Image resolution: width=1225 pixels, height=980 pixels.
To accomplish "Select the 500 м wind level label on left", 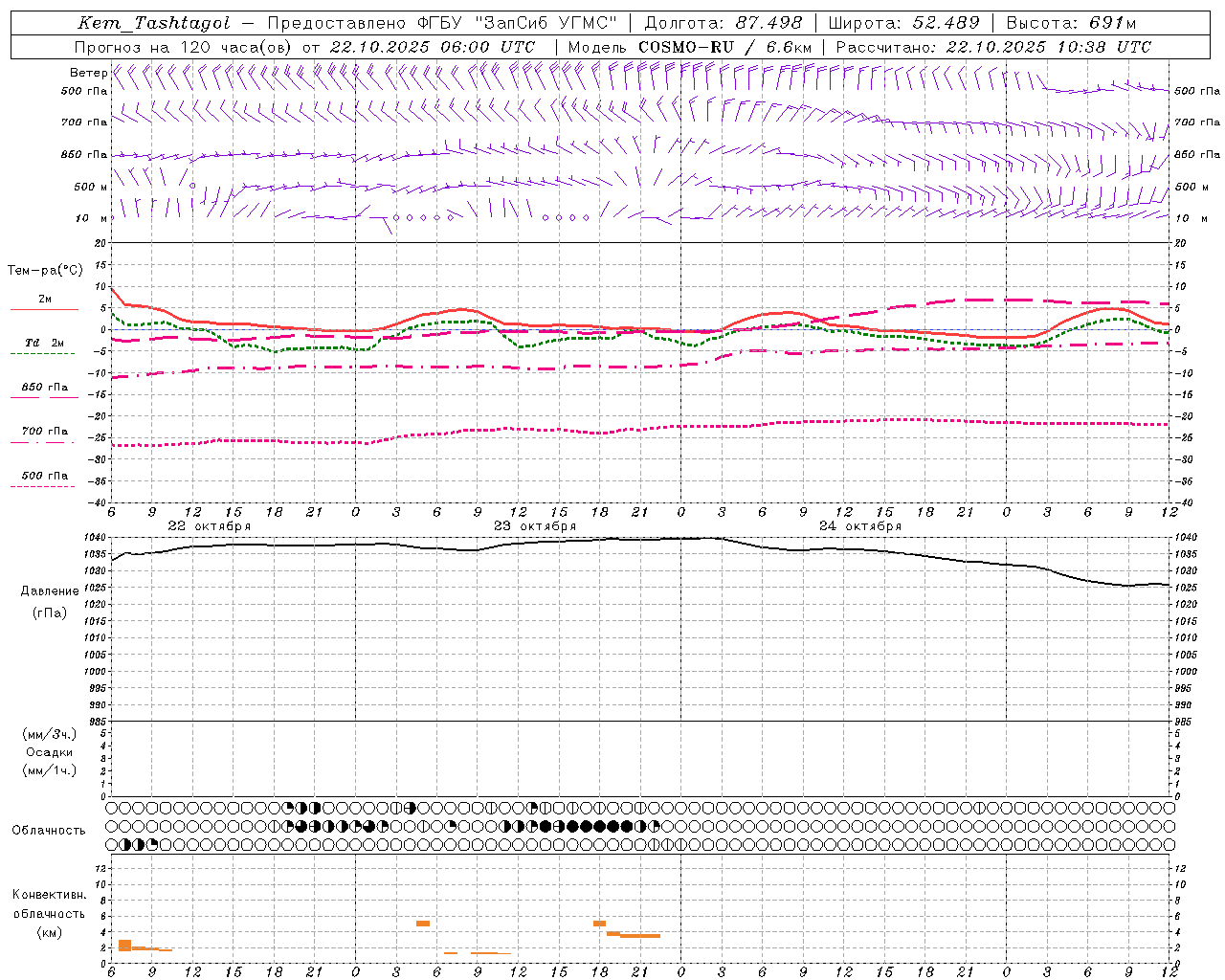I will pos(91,187).
